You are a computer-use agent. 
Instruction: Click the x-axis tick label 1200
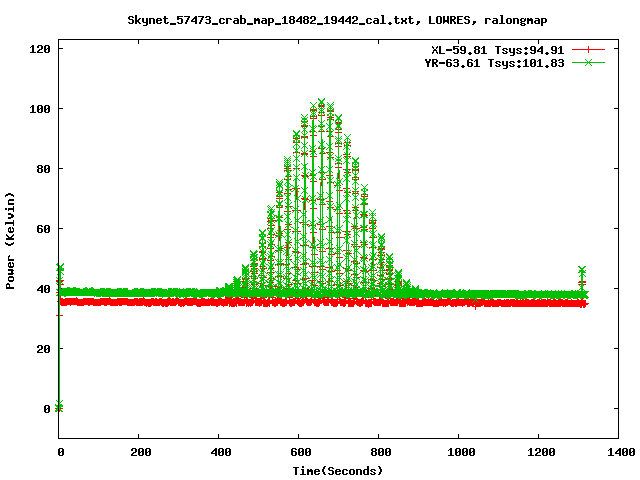coord(541,452)
